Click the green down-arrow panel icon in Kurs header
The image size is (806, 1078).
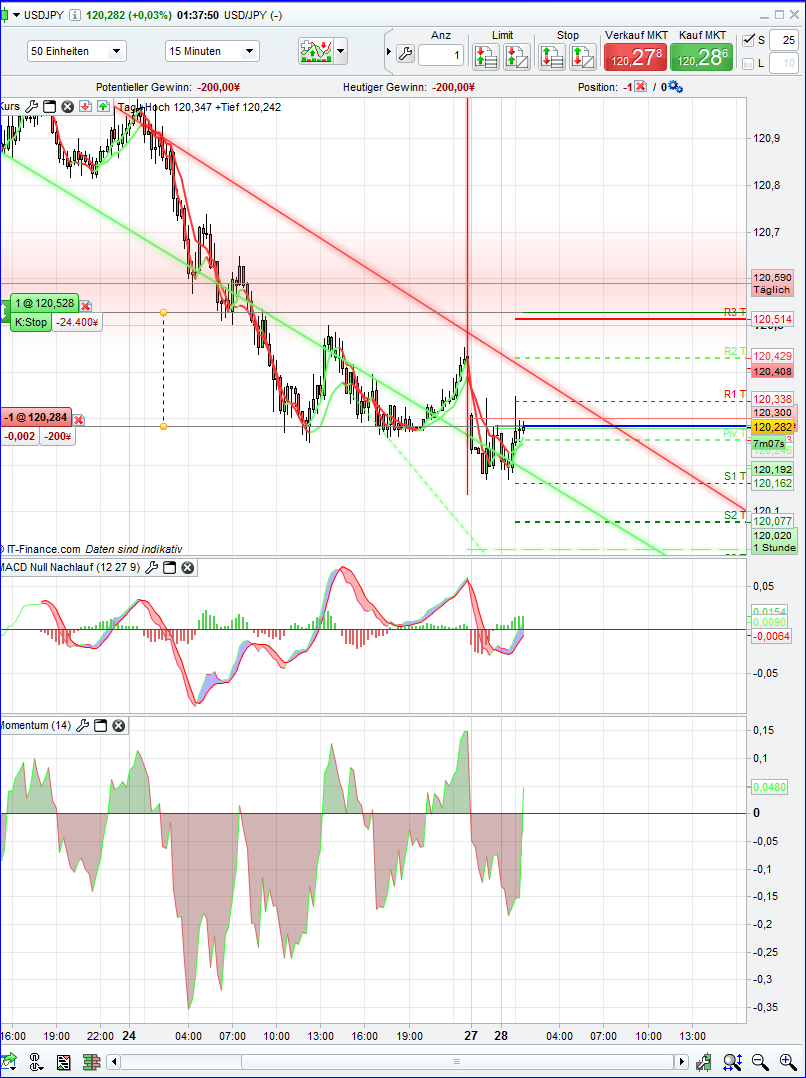102,107
